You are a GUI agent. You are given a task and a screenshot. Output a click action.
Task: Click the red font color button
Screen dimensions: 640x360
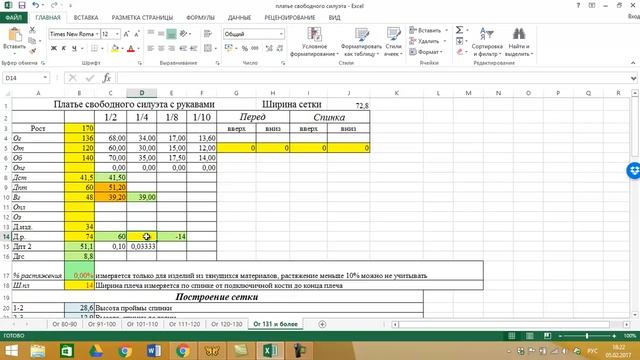(131, 49)
